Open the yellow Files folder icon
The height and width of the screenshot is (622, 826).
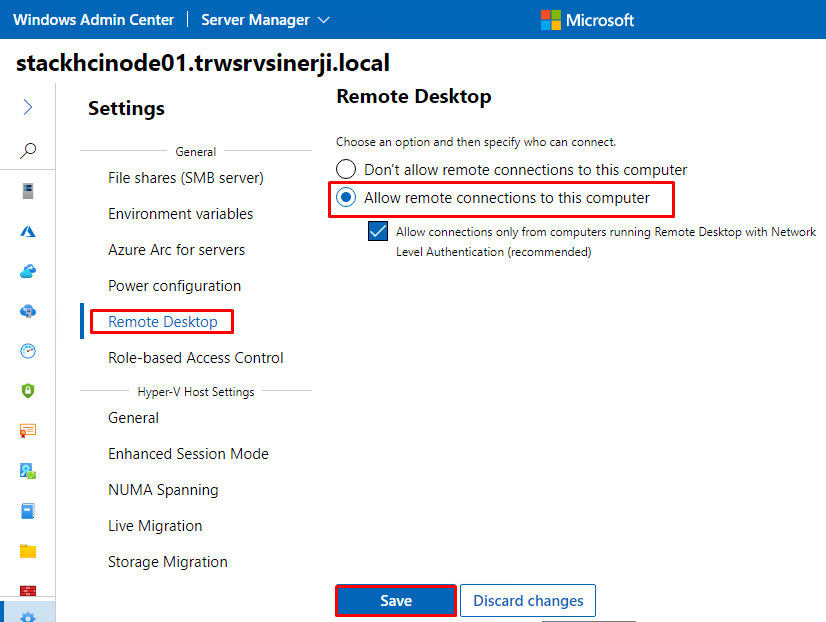pos(28,551)
